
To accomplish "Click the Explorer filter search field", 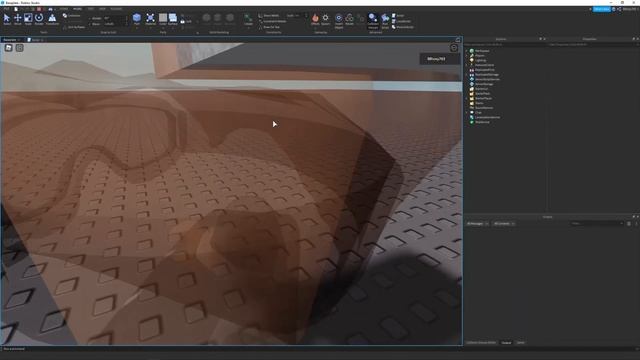I will [505, 44].
